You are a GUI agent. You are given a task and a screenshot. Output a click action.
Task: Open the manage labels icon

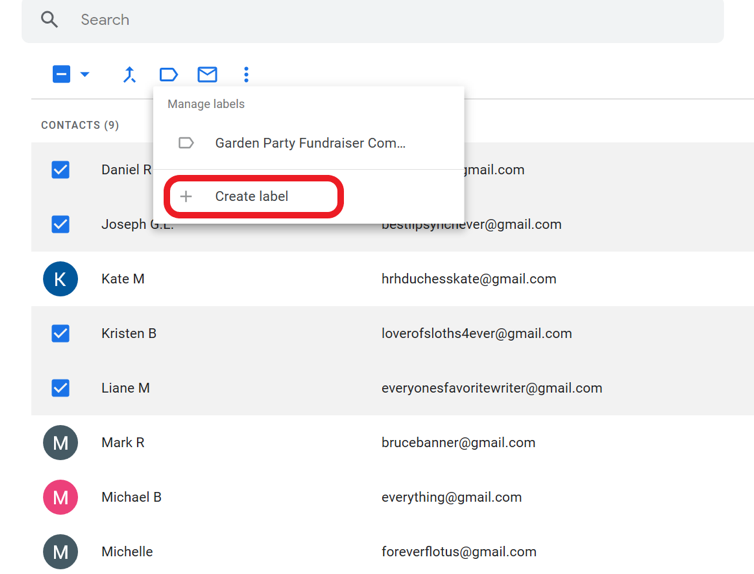pos(168,74)
